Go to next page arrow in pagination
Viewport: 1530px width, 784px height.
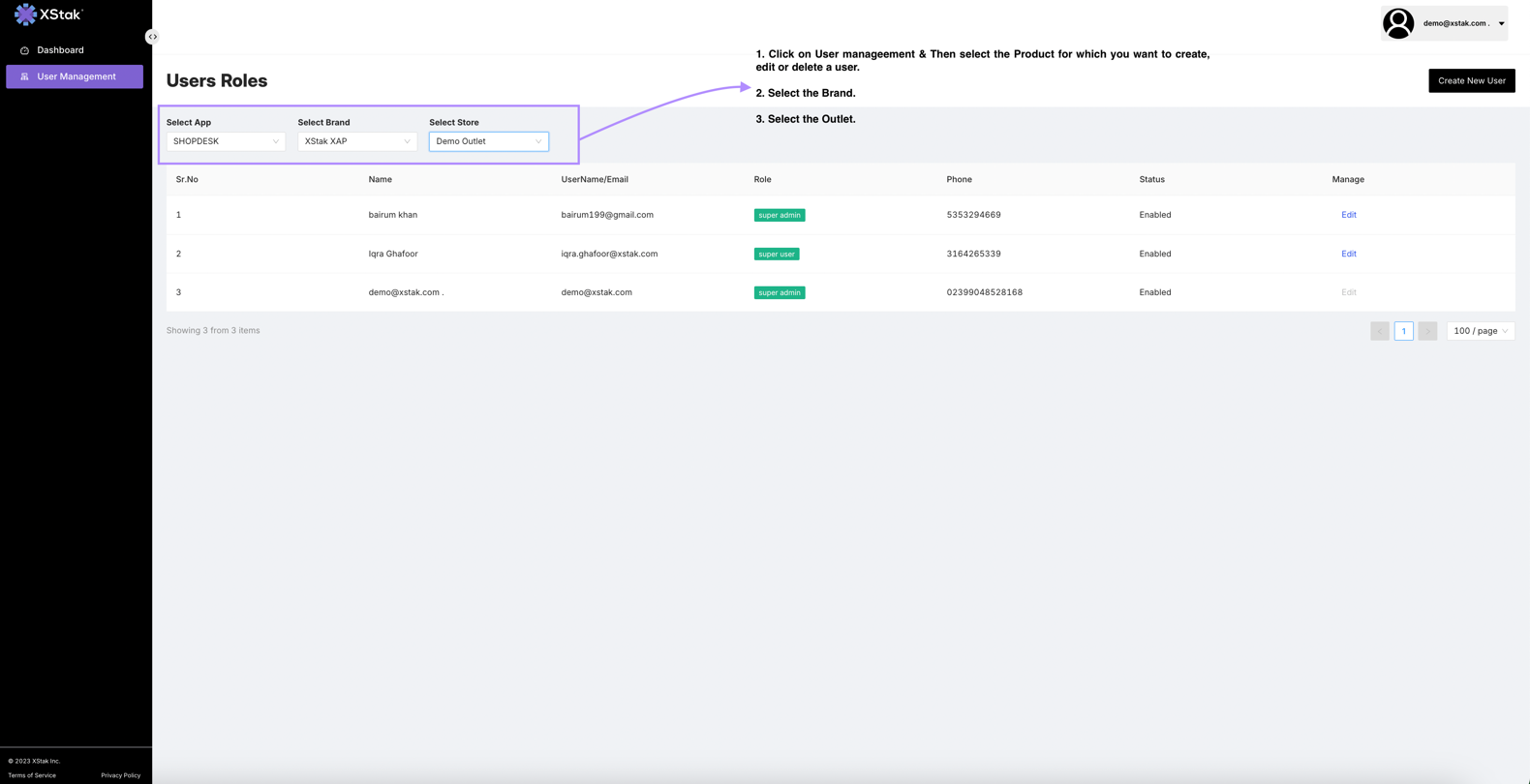tap(1427, 331)
